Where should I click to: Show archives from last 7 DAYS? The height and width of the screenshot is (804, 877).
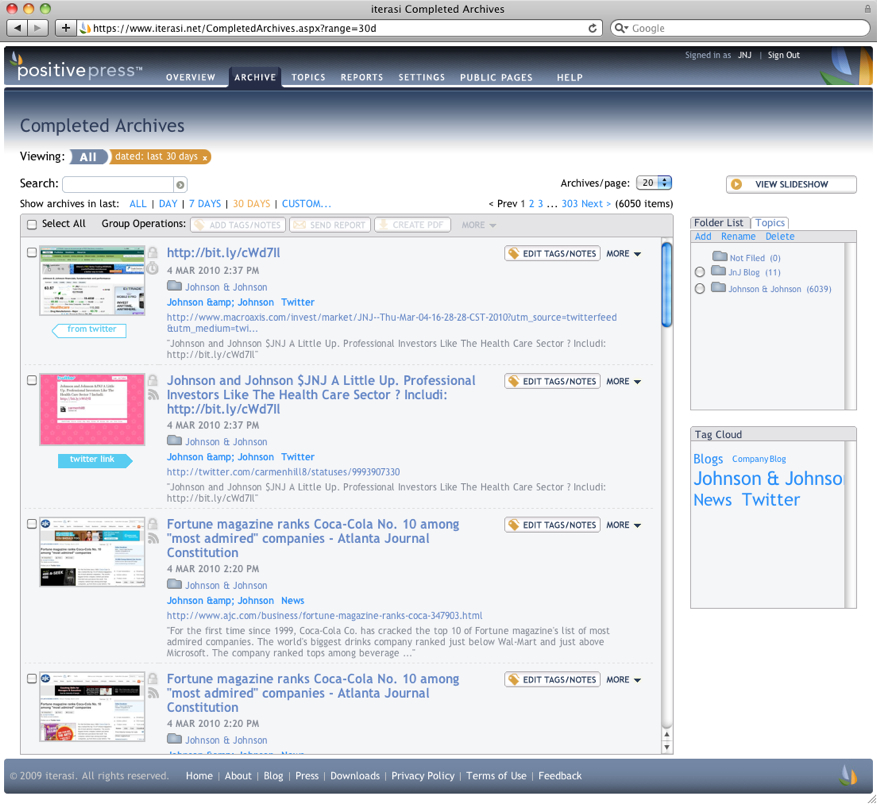coord(205,204)
